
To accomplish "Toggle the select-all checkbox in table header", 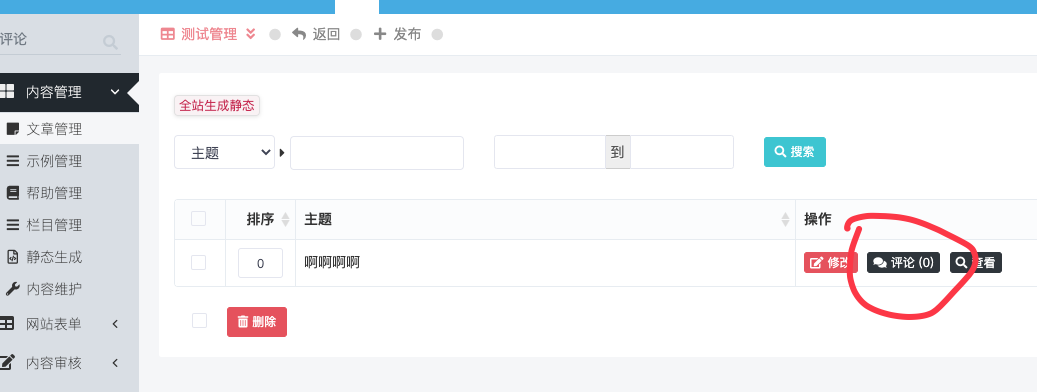I will (x=198, y=219).
